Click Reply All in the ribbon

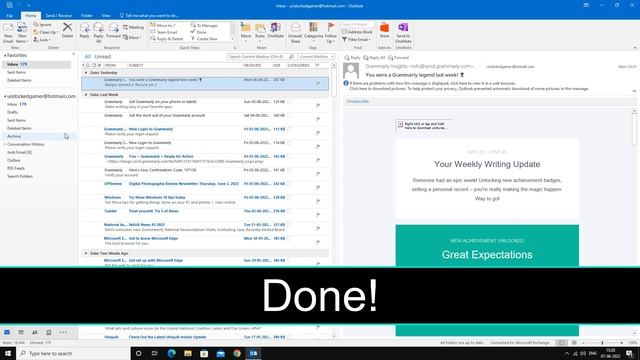(98, 33)
